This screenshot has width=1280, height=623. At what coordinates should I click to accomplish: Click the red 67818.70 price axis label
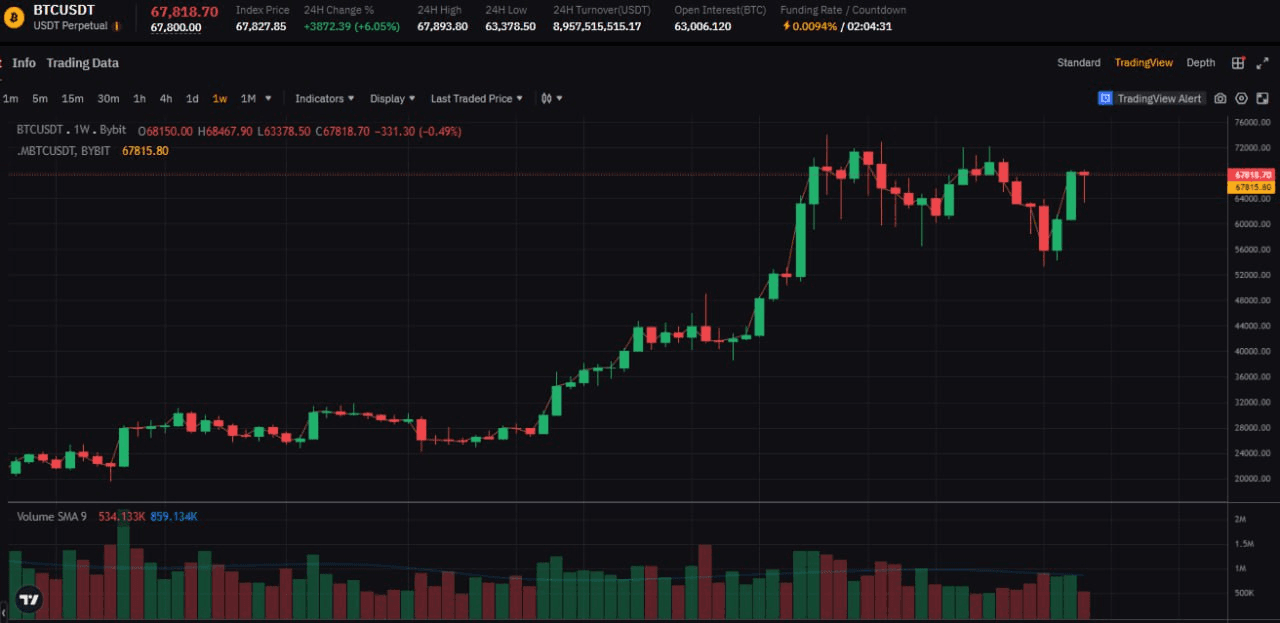(x=1252, y=174)
